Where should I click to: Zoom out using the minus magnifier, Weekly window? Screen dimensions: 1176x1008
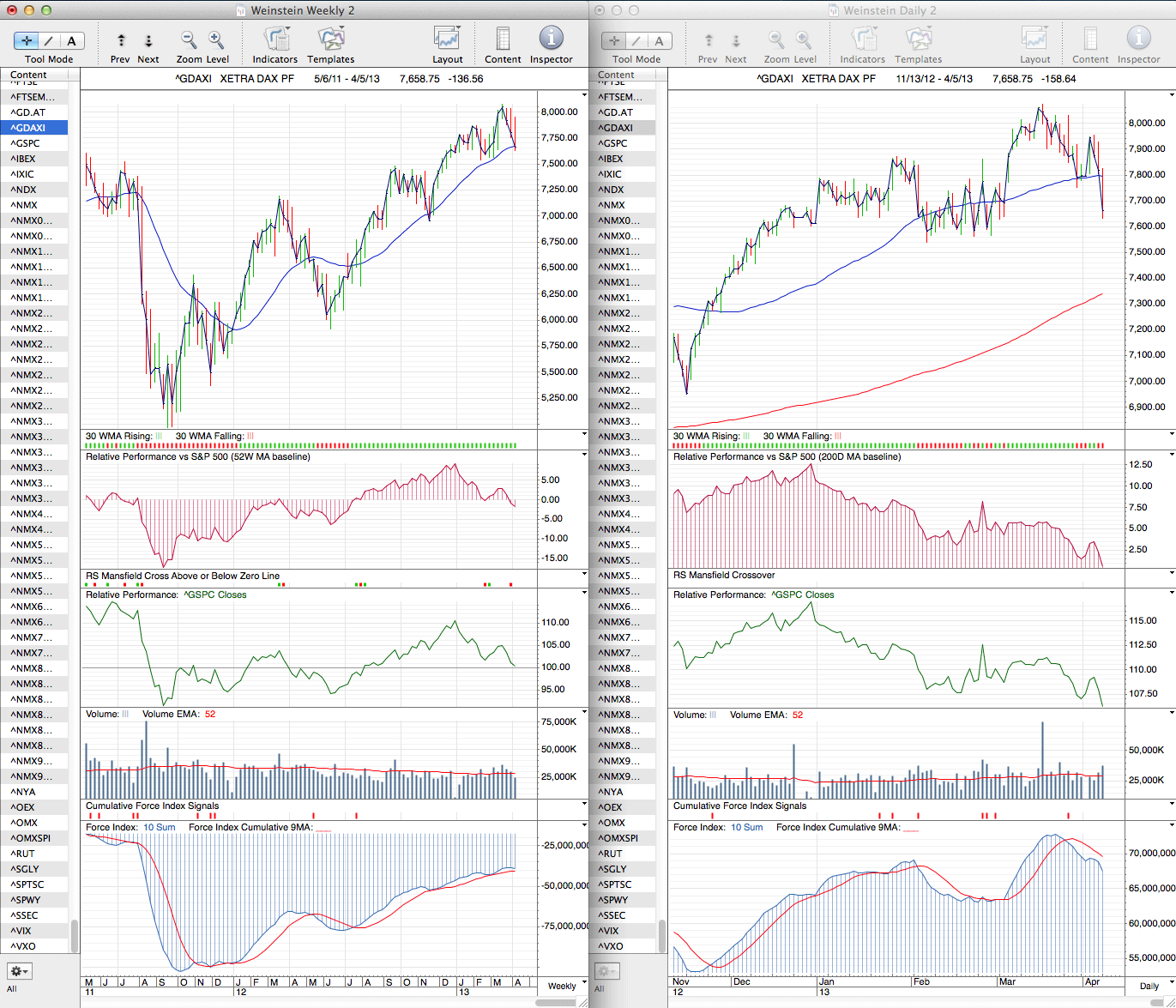click(188, 39)
